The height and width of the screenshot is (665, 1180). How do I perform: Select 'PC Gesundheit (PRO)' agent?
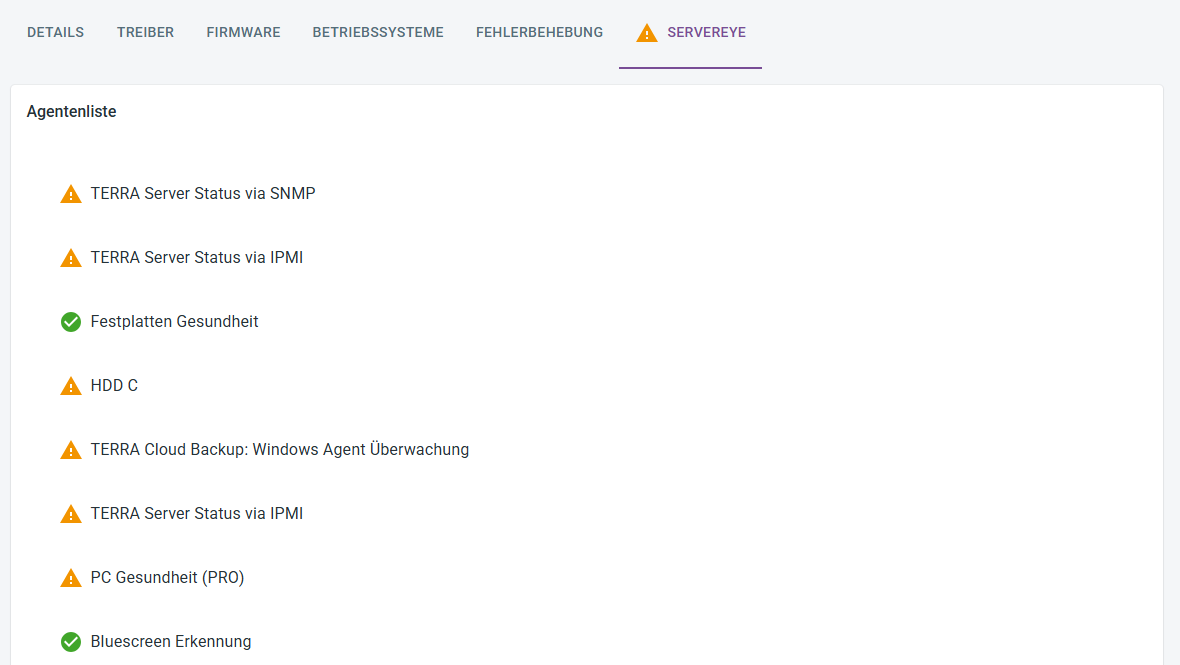point(168,577)
